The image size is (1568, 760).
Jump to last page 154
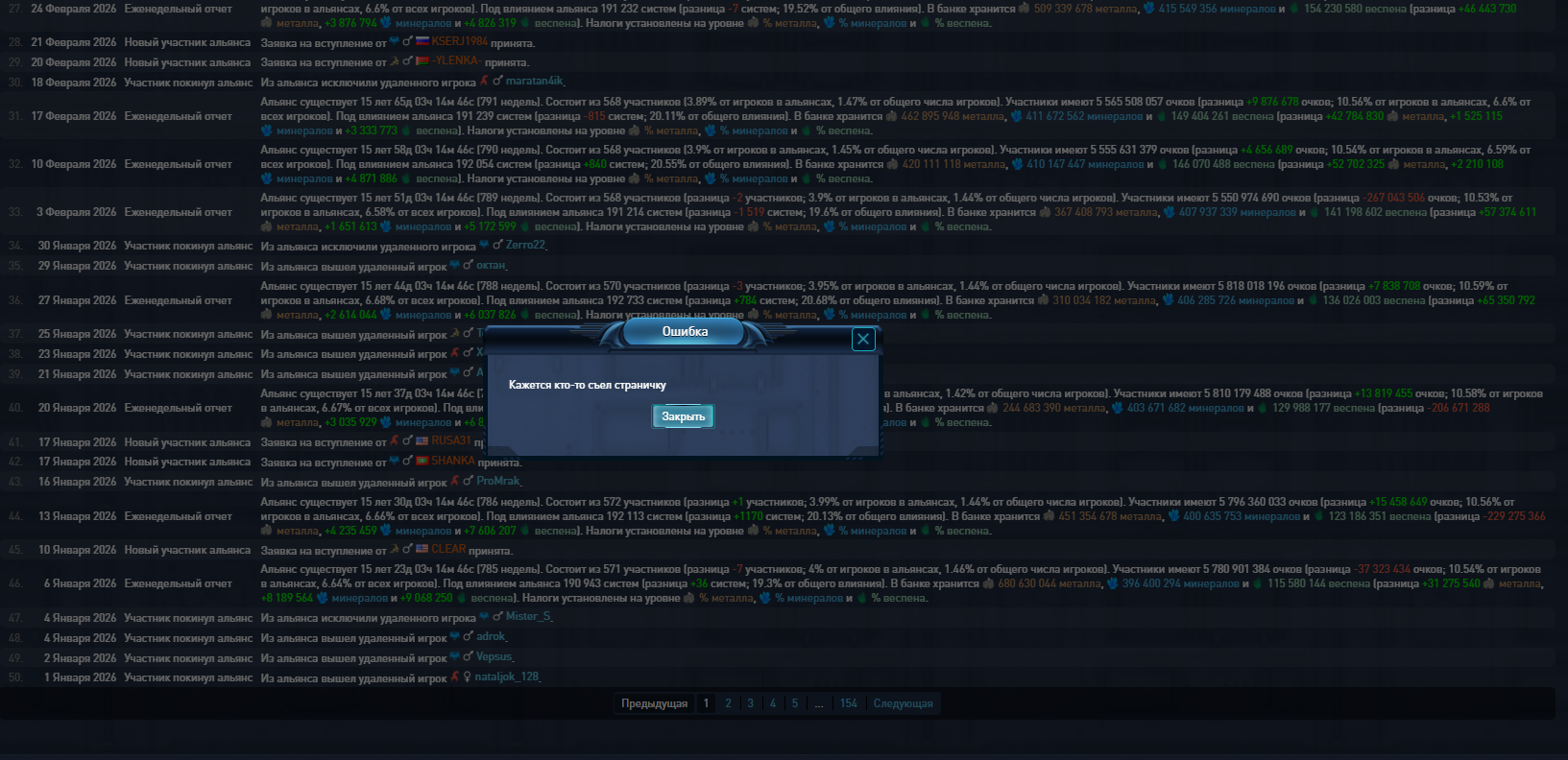(x=848, y=703)
